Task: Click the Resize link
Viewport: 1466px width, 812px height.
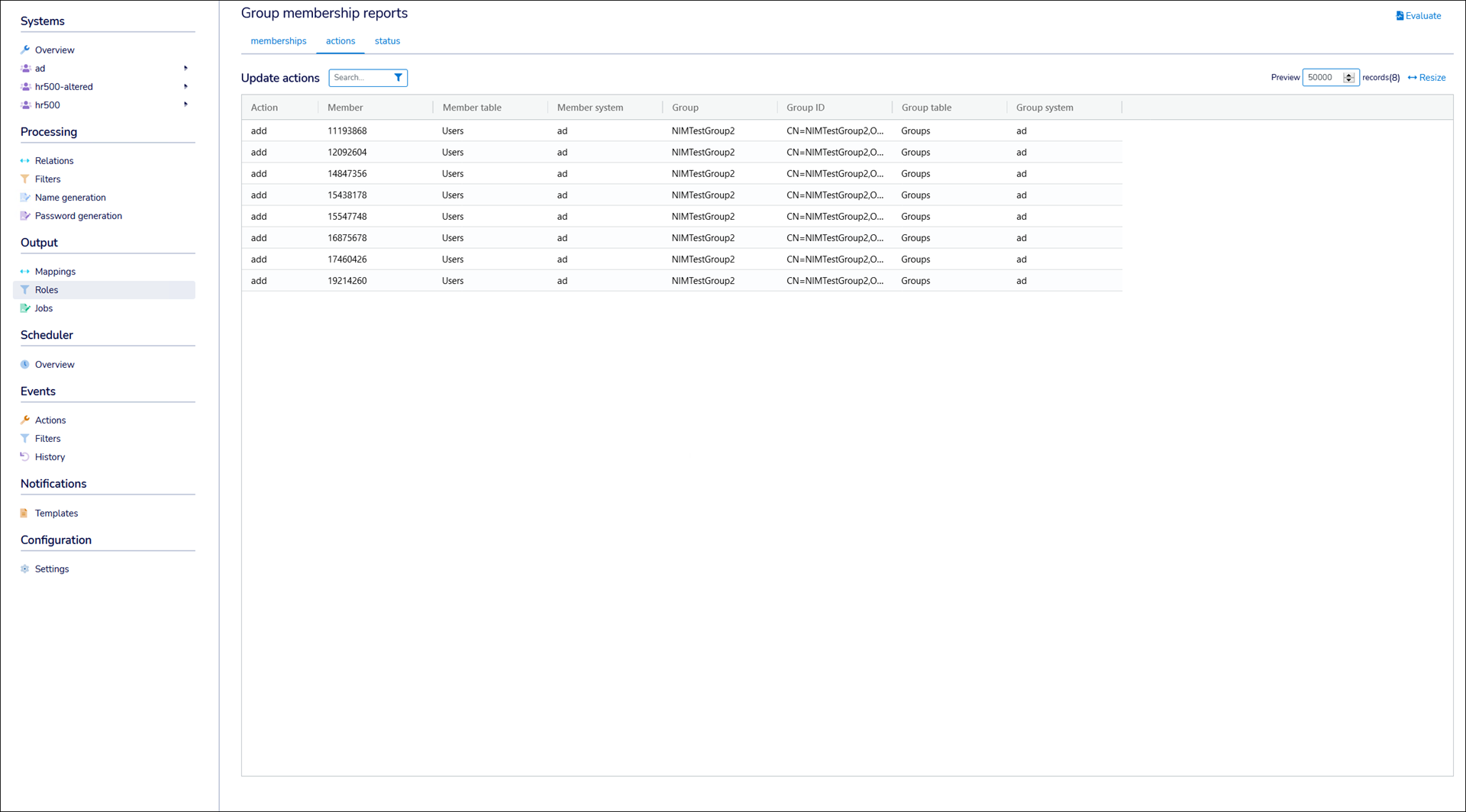Action: click(1426, 78)
